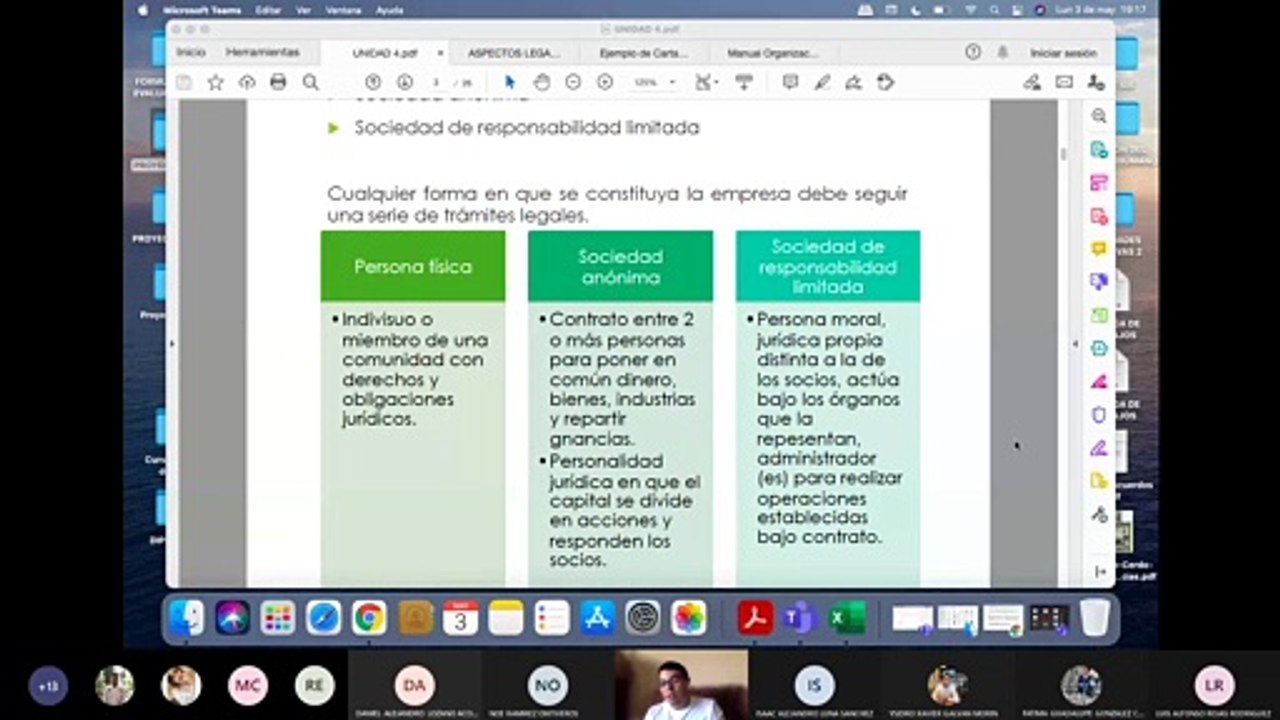Open Calendar from the Dock
This screenshot has width=1280, height=720.
(460, 618)
